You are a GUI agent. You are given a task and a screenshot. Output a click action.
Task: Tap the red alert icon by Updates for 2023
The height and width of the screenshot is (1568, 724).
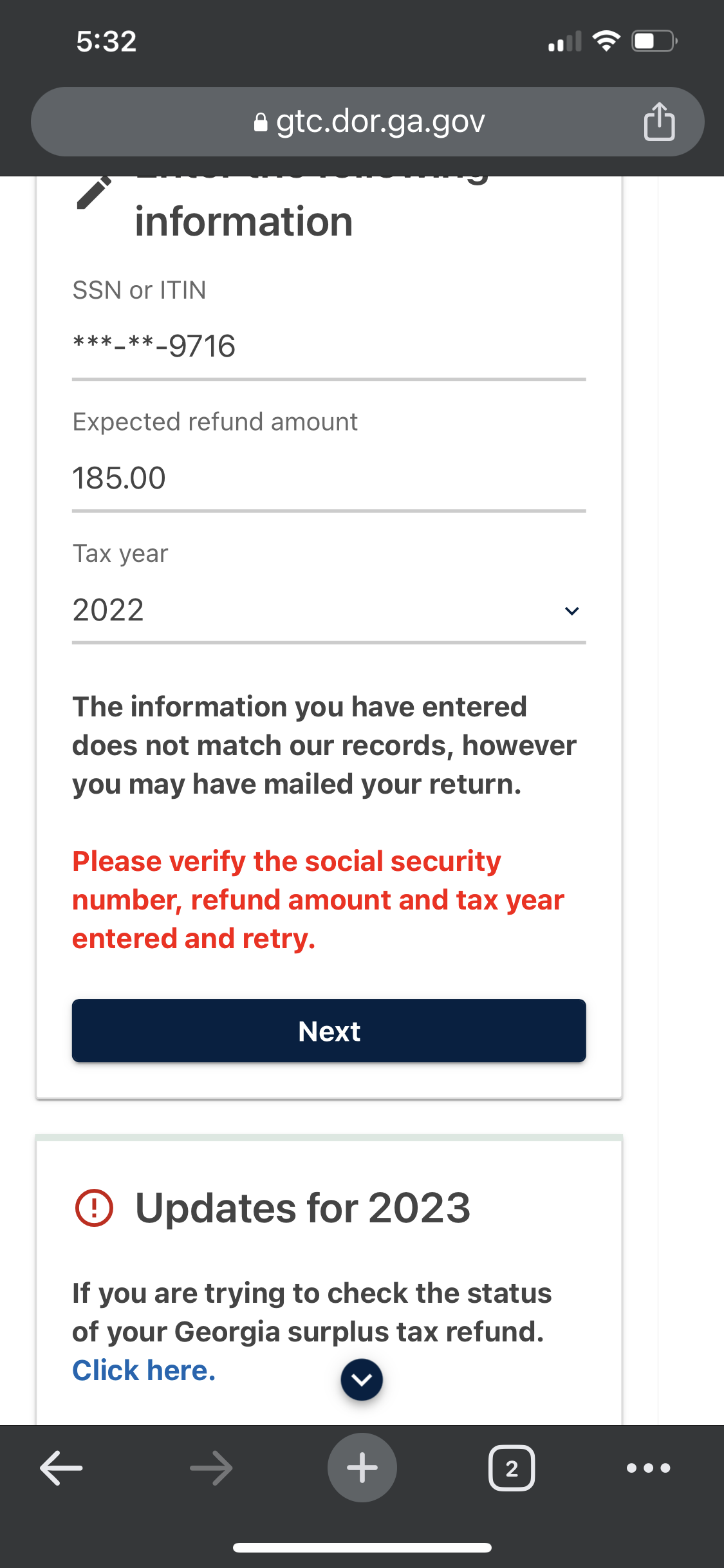(x=94, y=1208)
